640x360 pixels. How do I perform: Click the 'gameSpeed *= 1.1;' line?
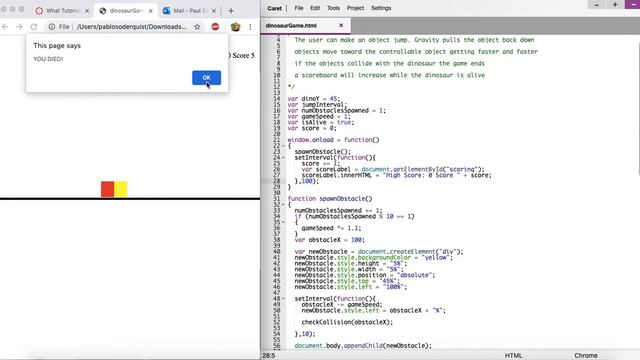click(331, 228)
